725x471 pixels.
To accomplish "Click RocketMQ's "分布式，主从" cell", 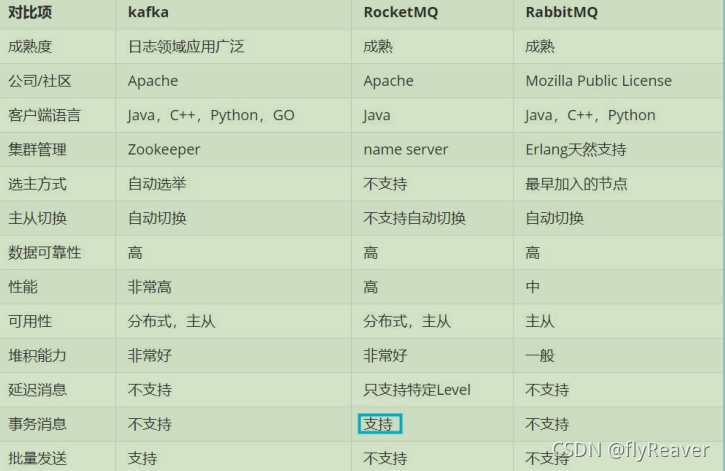I will click(x=407, y=321).
